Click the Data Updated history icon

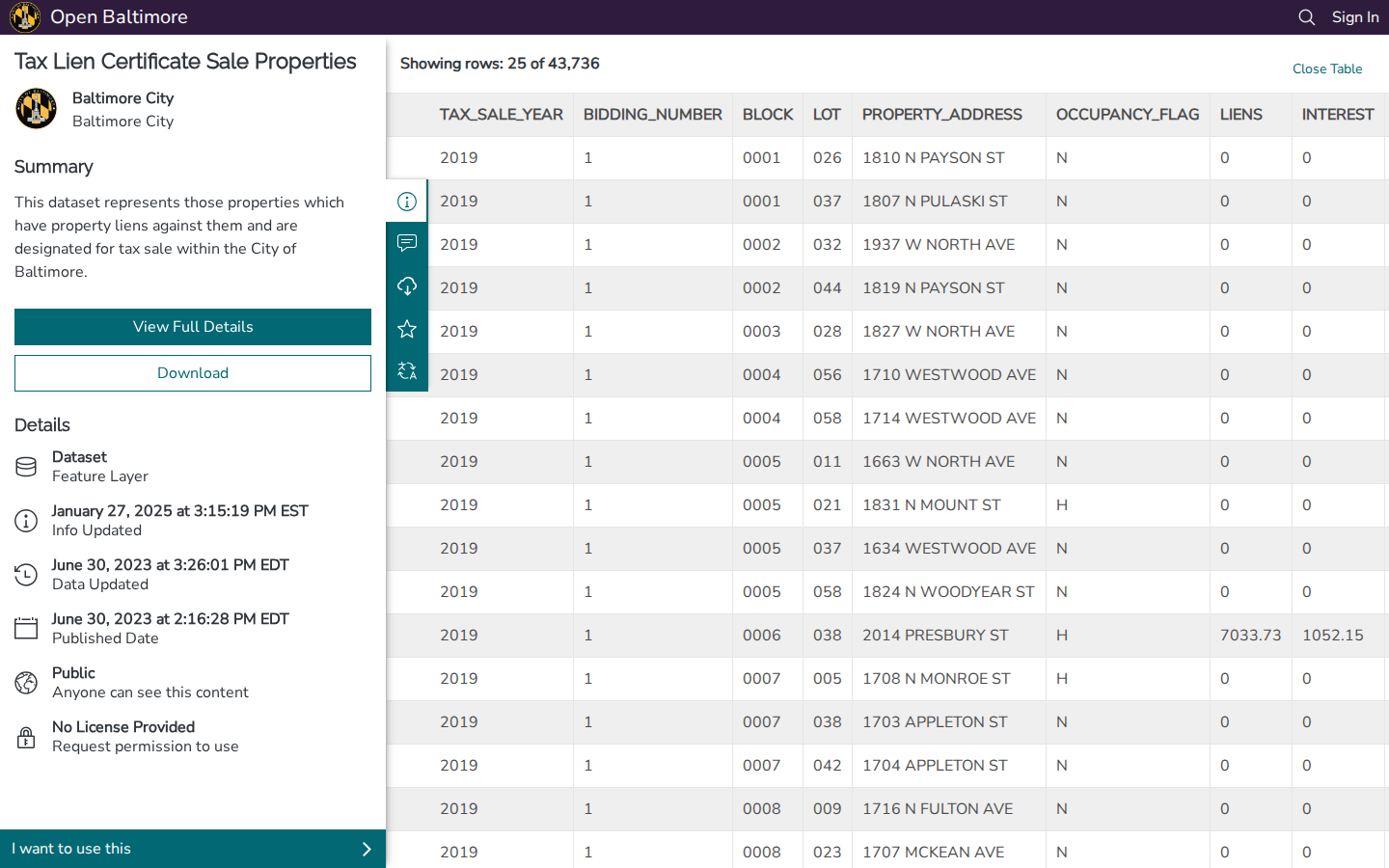[26, 575]
